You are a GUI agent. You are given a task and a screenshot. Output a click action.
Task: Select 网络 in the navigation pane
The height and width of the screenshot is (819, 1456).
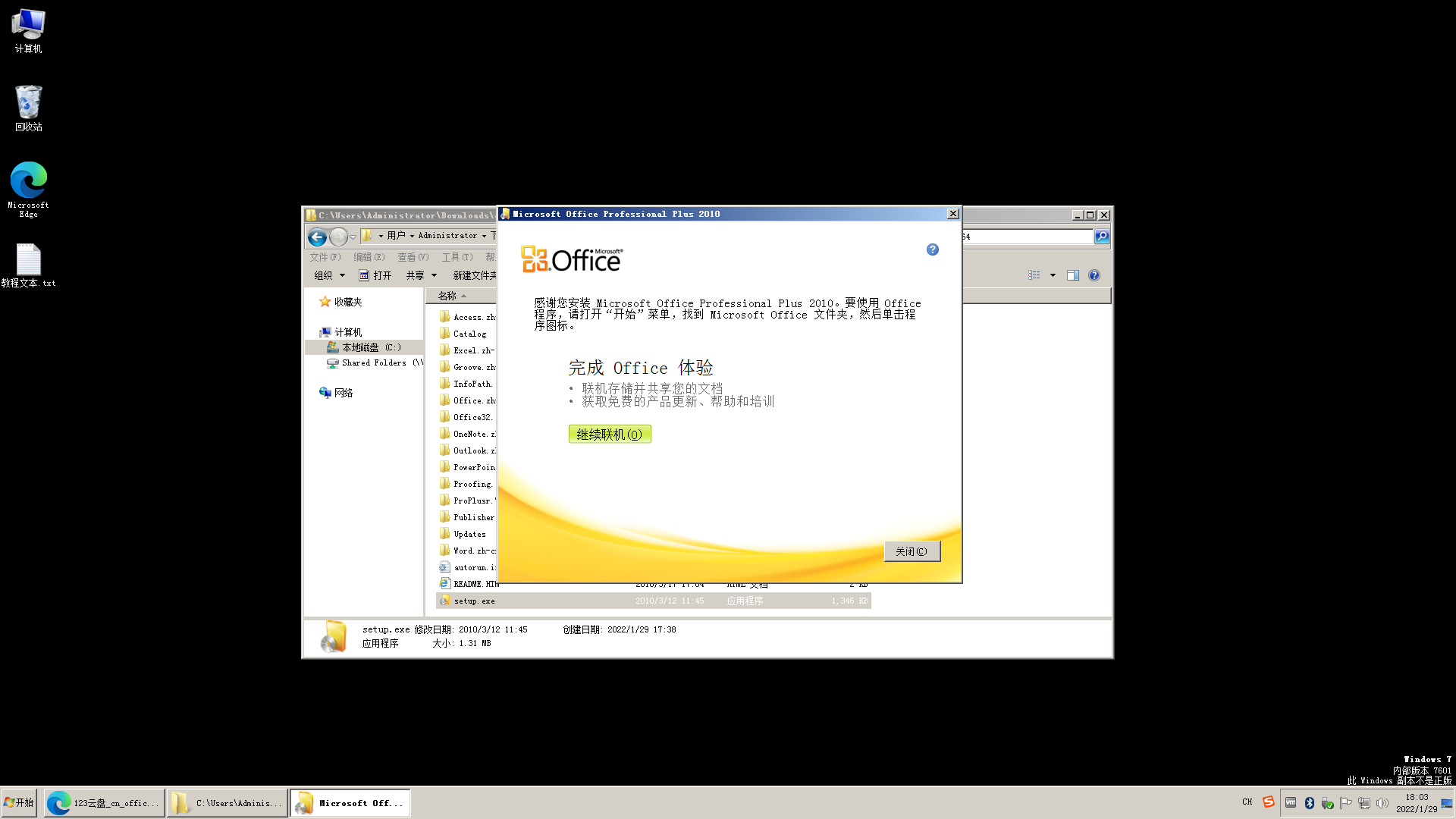click(336, 393)
